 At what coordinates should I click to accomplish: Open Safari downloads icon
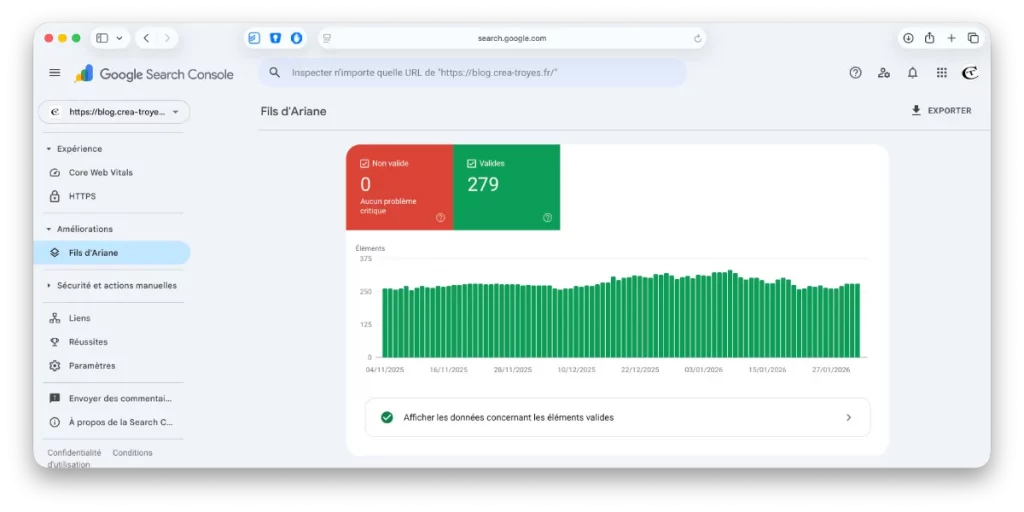coord(908,38)
